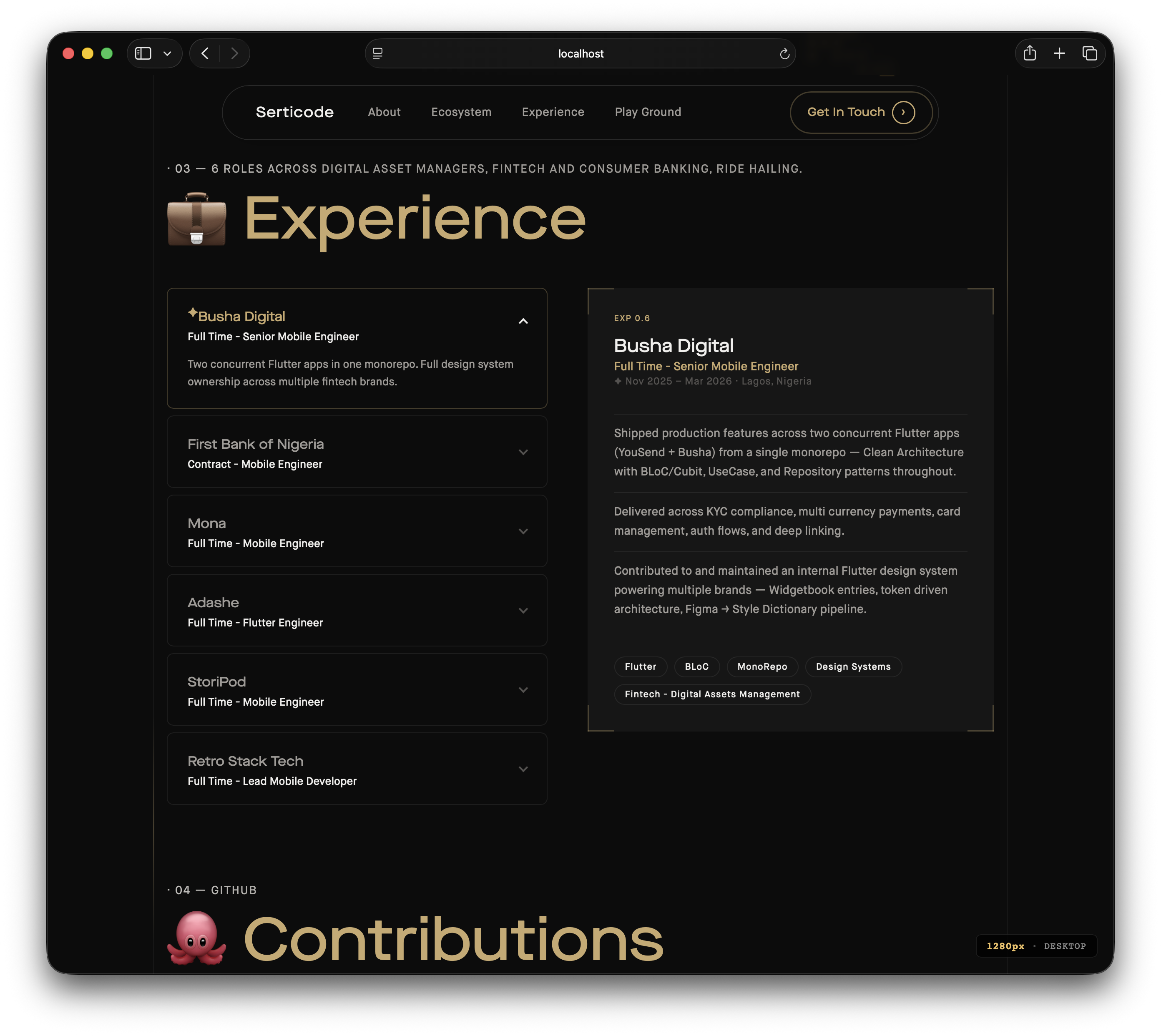Viewport: 1161px width, 1036px height.
Task: Click the EXP 0.6 label
Action: coord(632,318)
